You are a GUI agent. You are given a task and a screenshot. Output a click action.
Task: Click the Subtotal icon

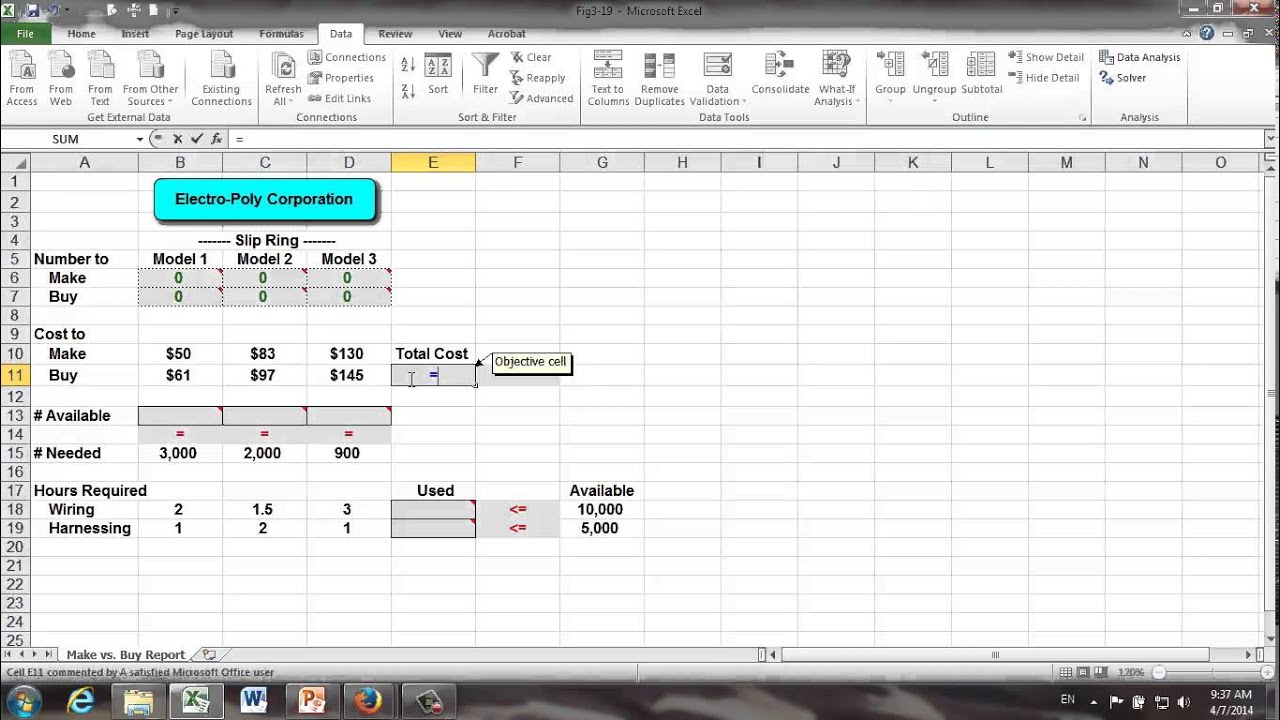[x=981, y=75]
